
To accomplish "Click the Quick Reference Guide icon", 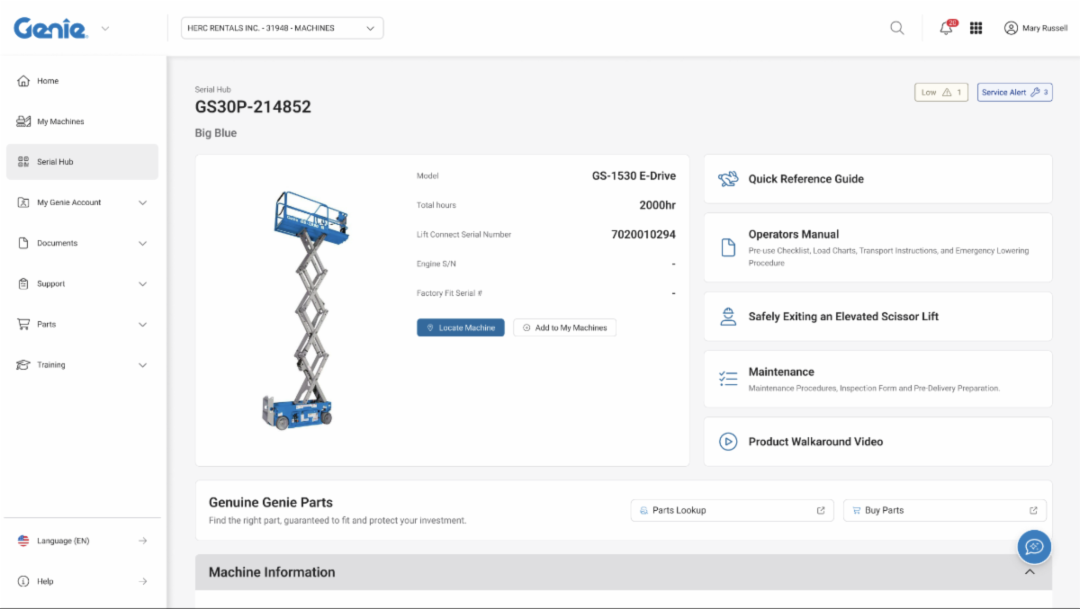I will click(x=729, y=178).
